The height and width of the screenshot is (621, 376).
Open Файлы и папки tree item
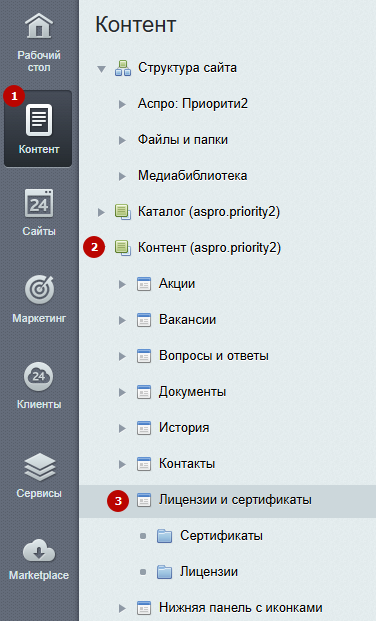pyautogui.click(x=183, y=140)
